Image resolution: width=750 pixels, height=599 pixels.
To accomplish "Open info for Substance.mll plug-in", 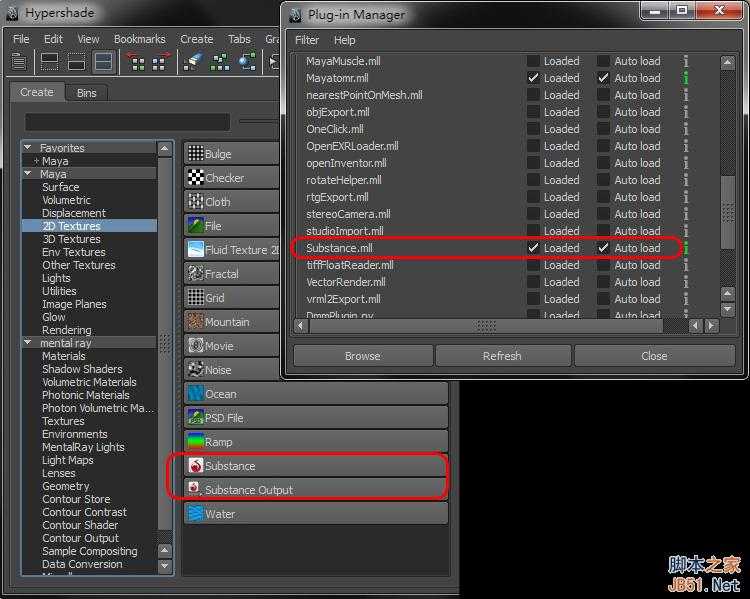I will click(686, 248).
